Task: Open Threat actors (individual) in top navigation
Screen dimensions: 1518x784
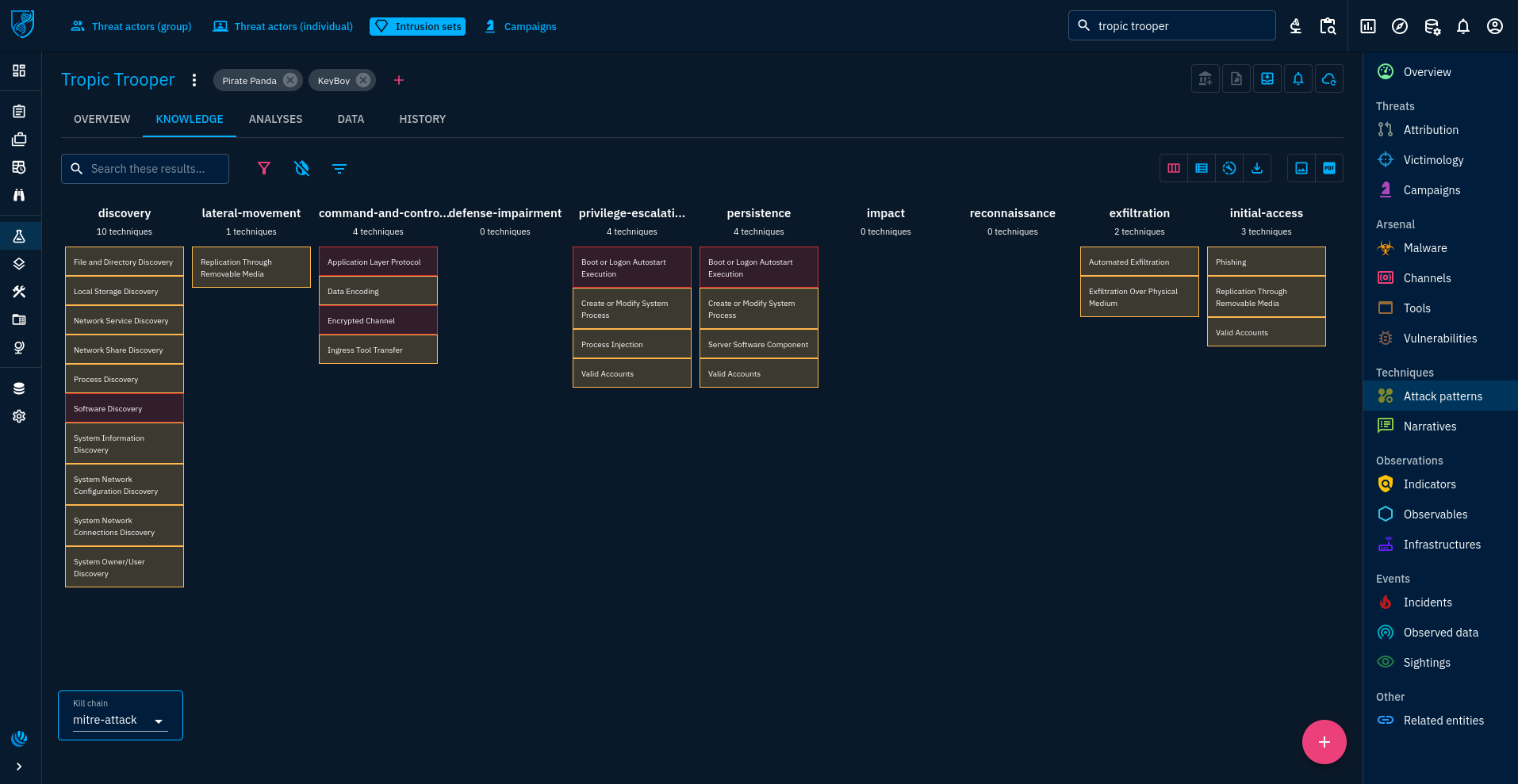Action: [x=283, y=26]
